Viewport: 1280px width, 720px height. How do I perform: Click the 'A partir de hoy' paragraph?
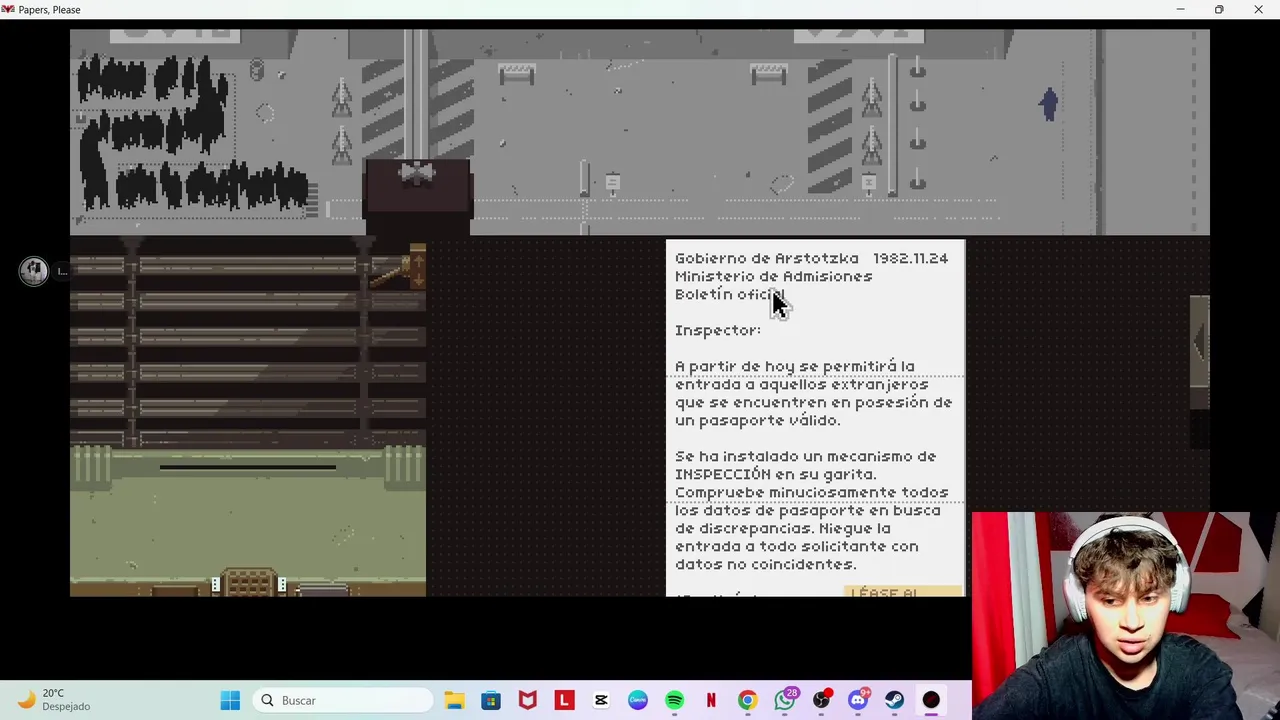814,393
